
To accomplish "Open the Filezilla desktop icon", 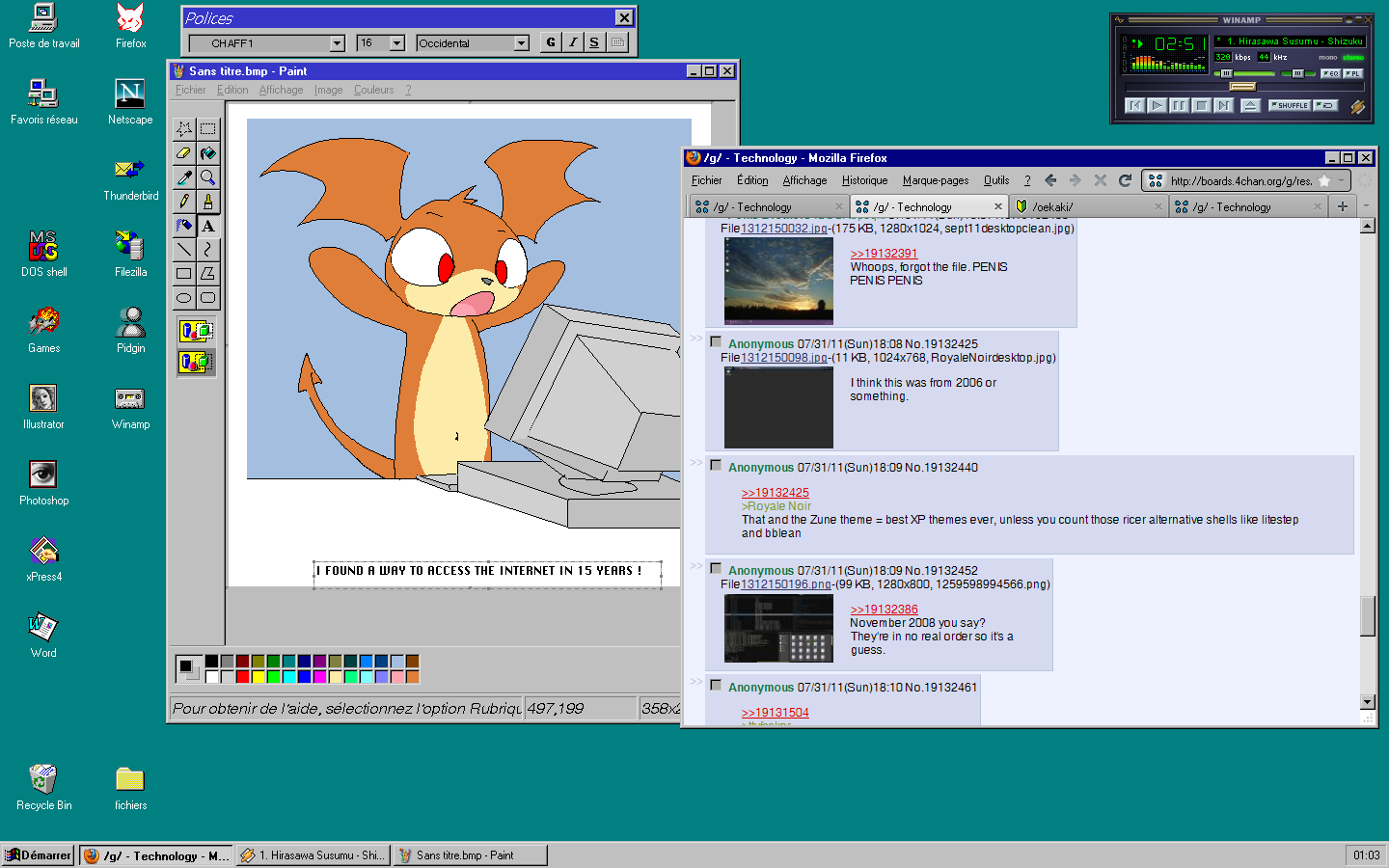I will (130, 256).
